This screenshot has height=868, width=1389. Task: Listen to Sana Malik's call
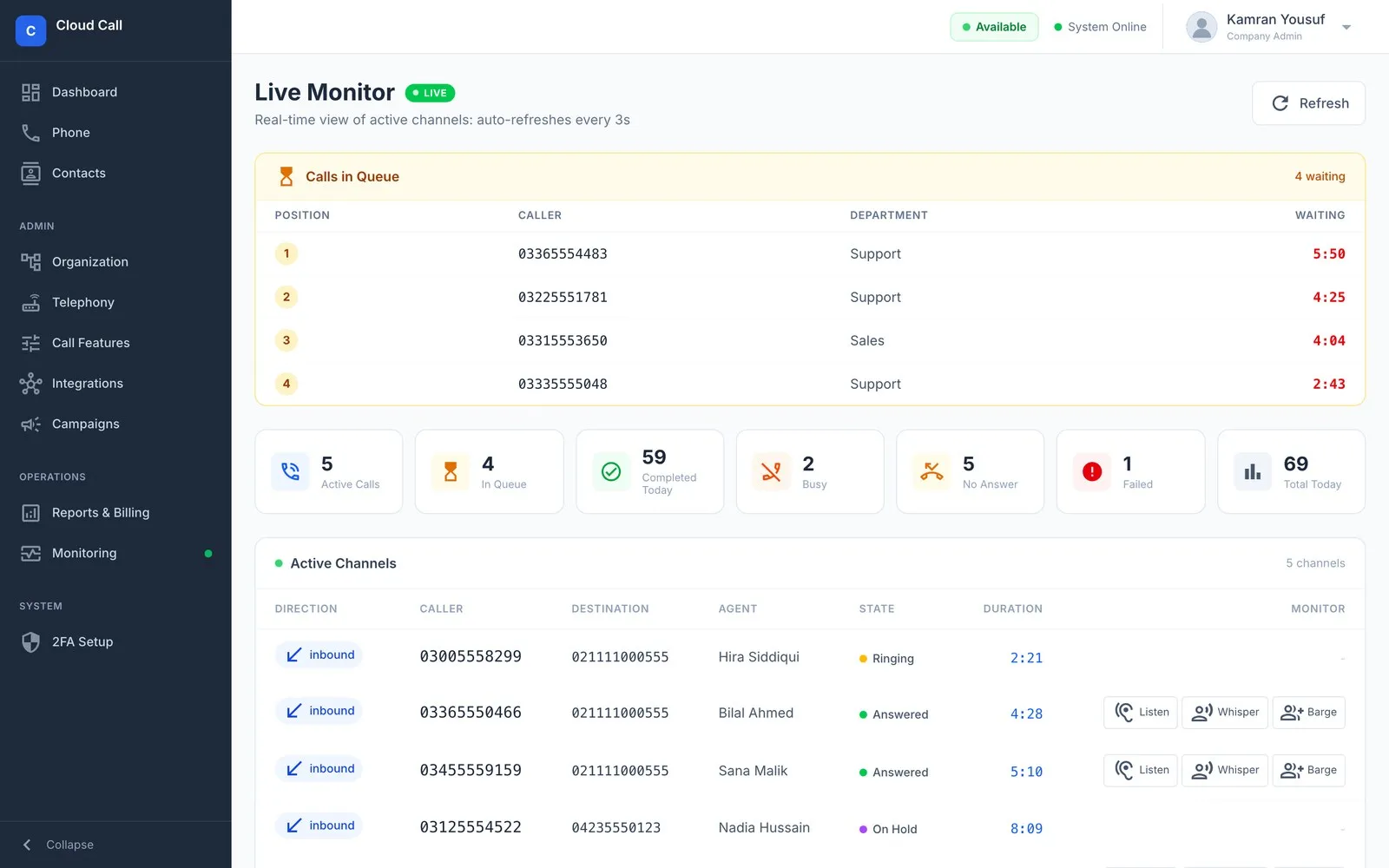click(x=1141, y=771)
